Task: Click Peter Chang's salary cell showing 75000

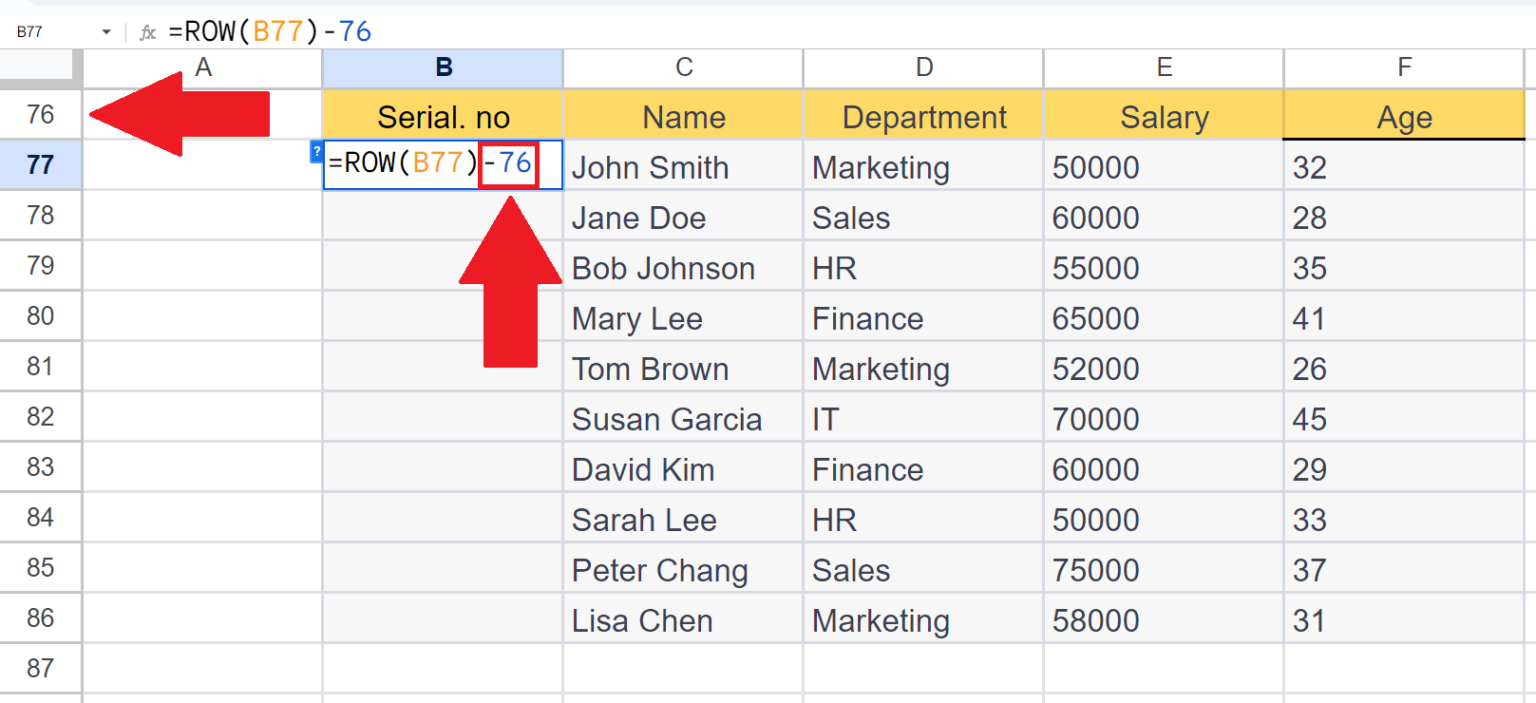Action: (1163, 569)
